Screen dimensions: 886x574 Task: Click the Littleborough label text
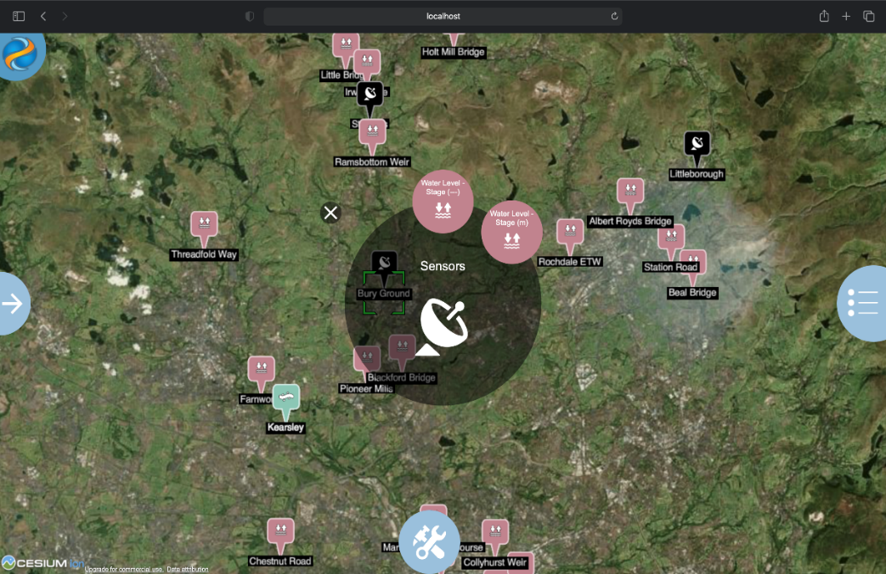[697, 175]
